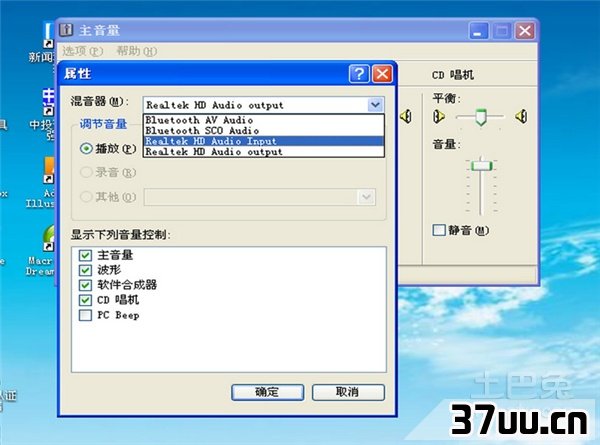
Task: Uncheck the CD 唱机 checkbox
Action: pyautogui.click(x=85, y=300)
